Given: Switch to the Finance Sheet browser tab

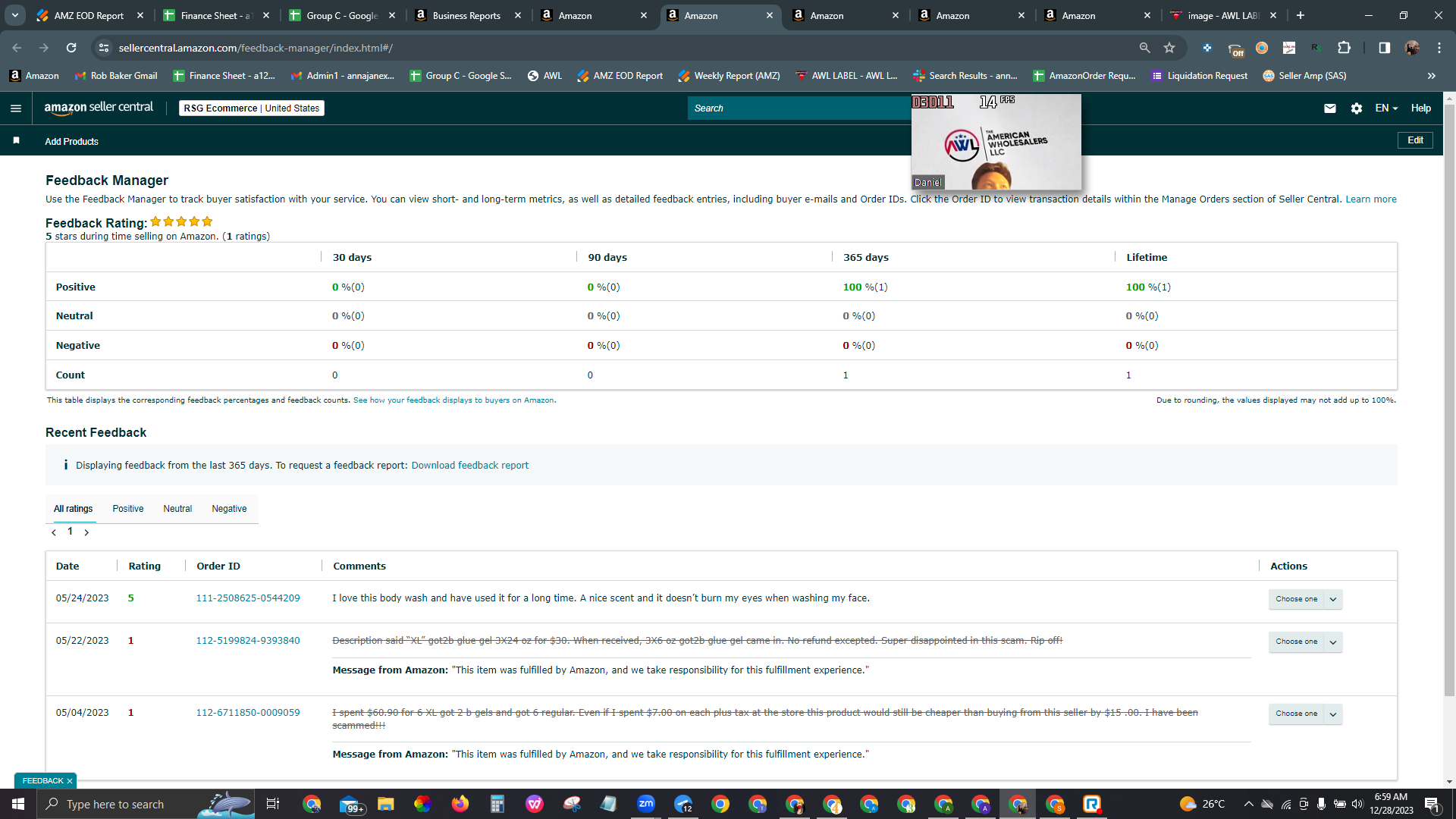Looking at the screenshot, I should click(216, 15).
